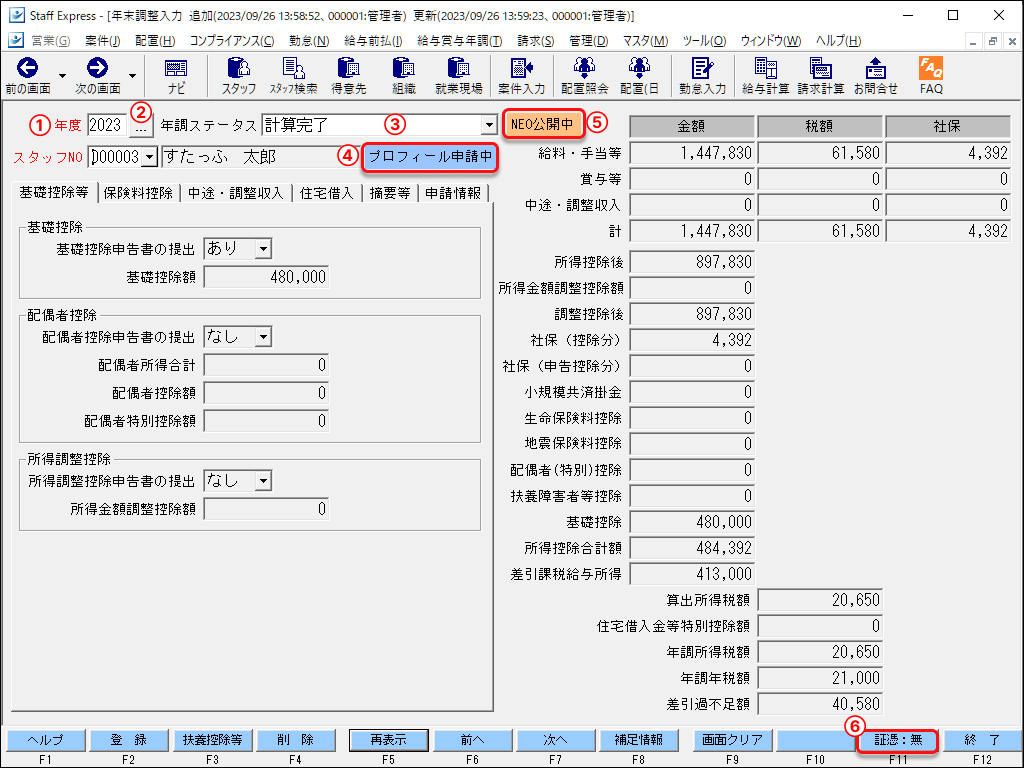Viewport: 1024px width, 768px height.
Task: Click the 画面クリア F9 button
Action: pos(732,740)
